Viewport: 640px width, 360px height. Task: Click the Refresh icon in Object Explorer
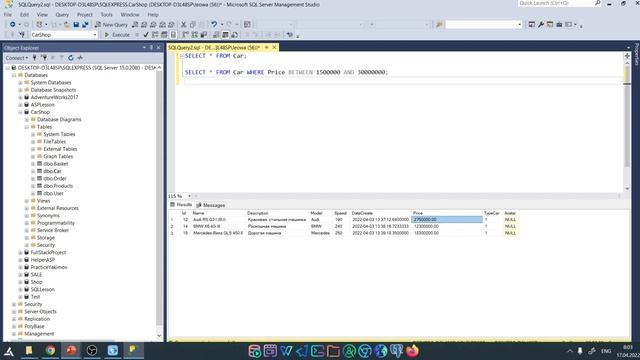(x=71, y=58)
